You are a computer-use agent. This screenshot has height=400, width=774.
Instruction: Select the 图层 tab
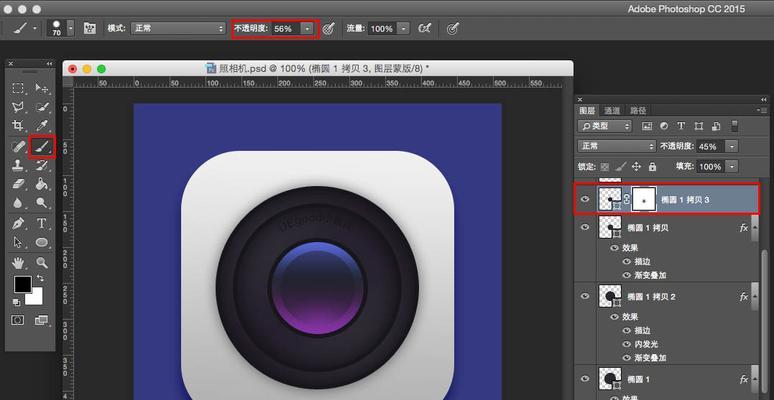(x=587, y=110)
